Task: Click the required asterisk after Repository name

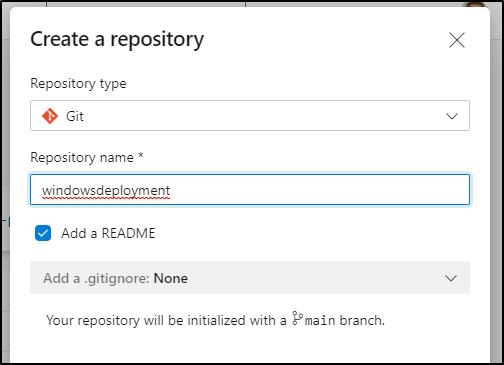Action: click(x=141, y=155)
